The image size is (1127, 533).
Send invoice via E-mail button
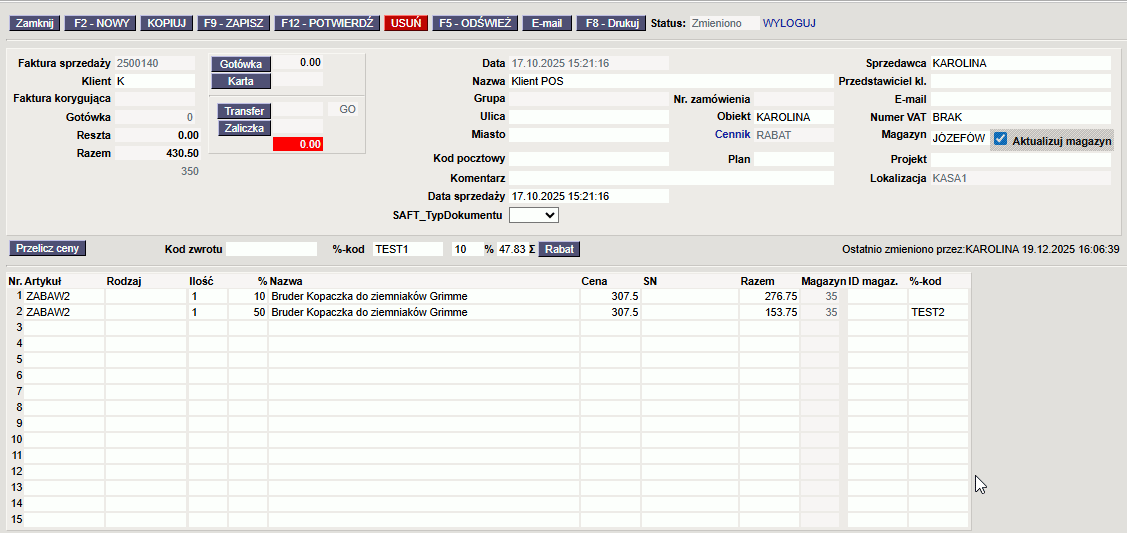pyautogui.click(x=547, y=22)
